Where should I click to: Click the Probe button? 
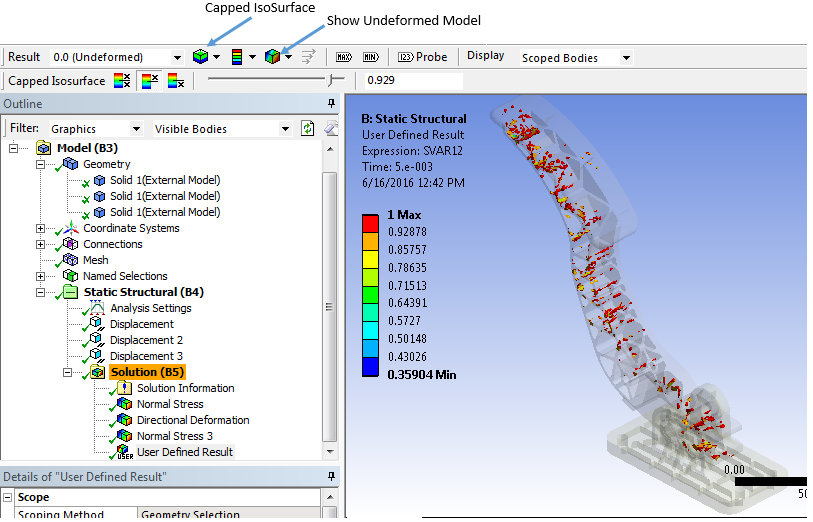click(x=422, y=57)
